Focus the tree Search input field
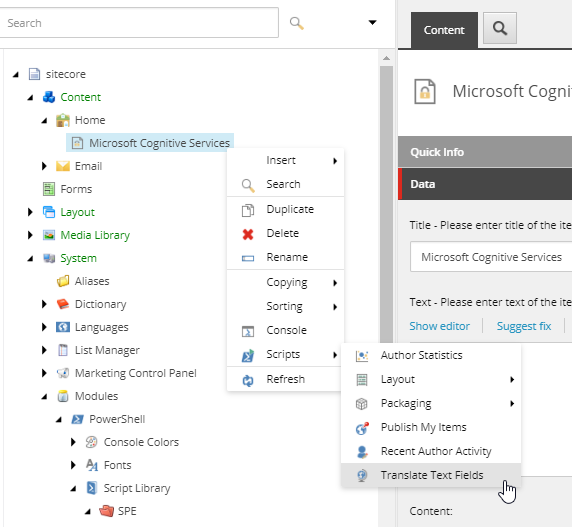 139,23
